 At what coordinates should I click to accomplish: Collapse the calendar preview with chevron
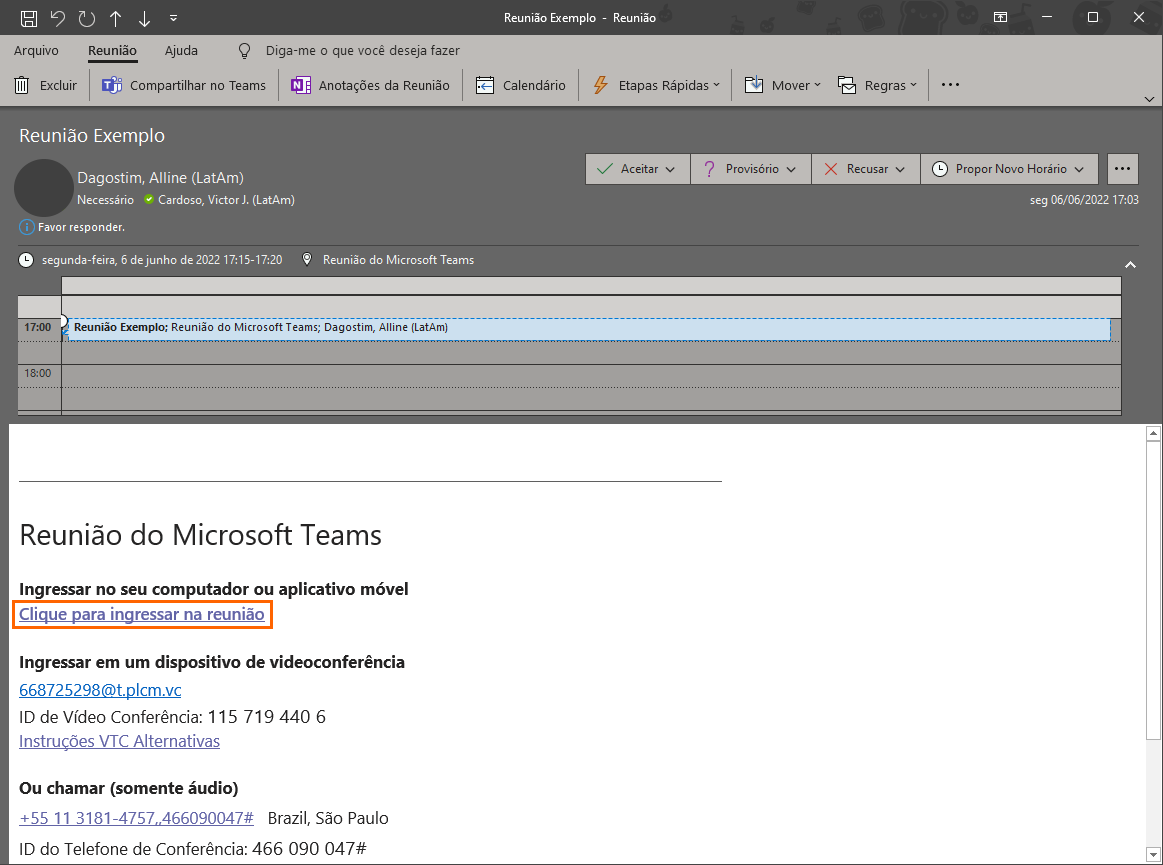click(x=1130, y=265)
